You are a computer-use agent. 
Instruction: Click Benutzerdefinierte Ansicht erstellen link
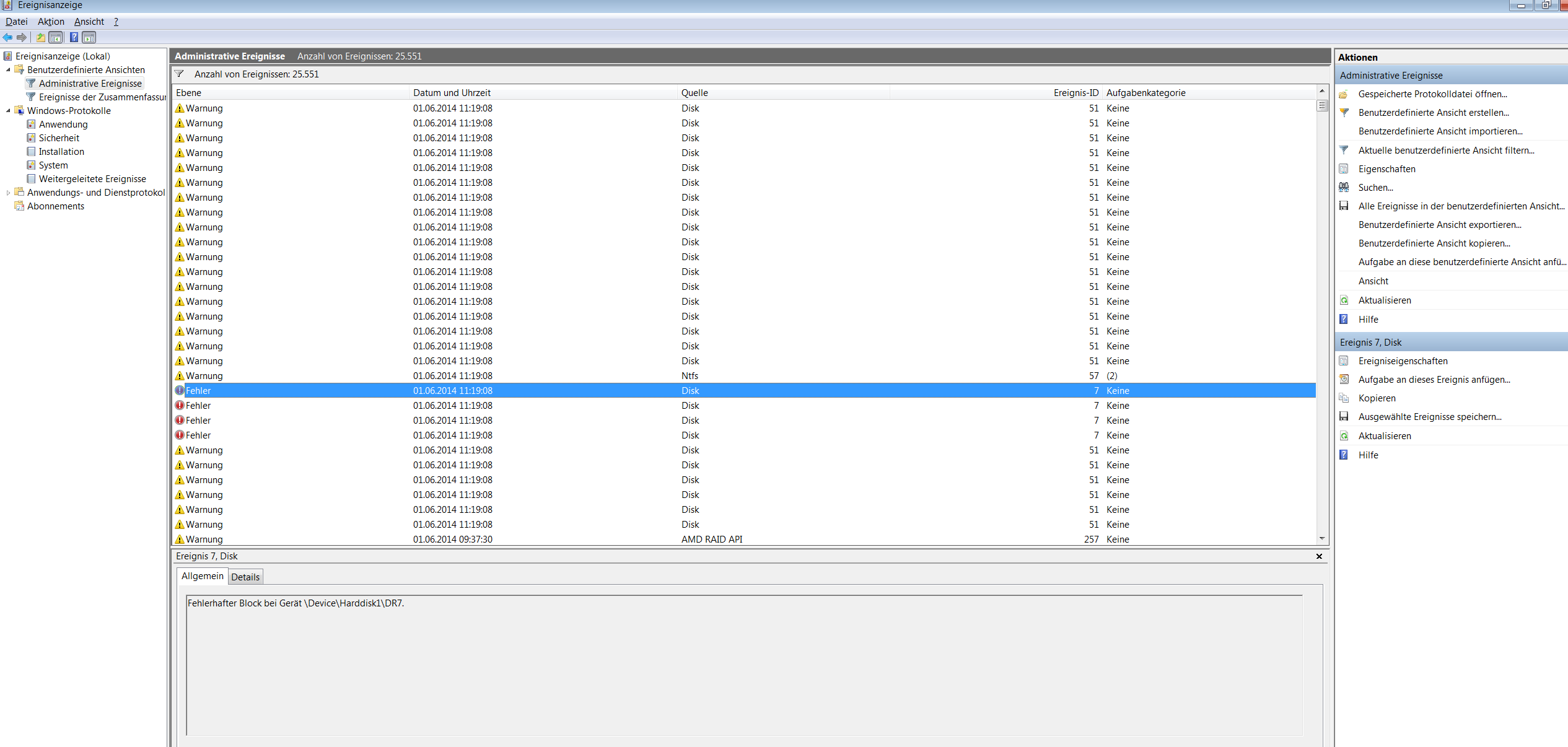click(x=1433, y=113)
